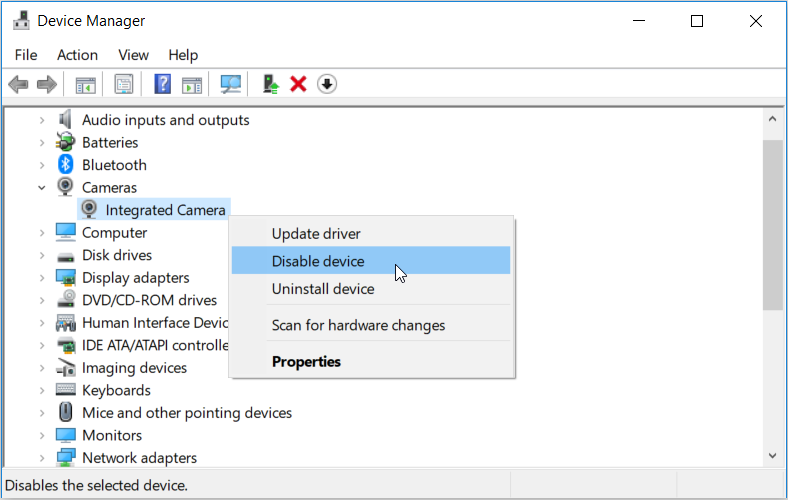Image resolution: width=788 pixels, height=500 pixels.
Task: Click the scrollbar down arrow
Action: [x=772, y=456]
